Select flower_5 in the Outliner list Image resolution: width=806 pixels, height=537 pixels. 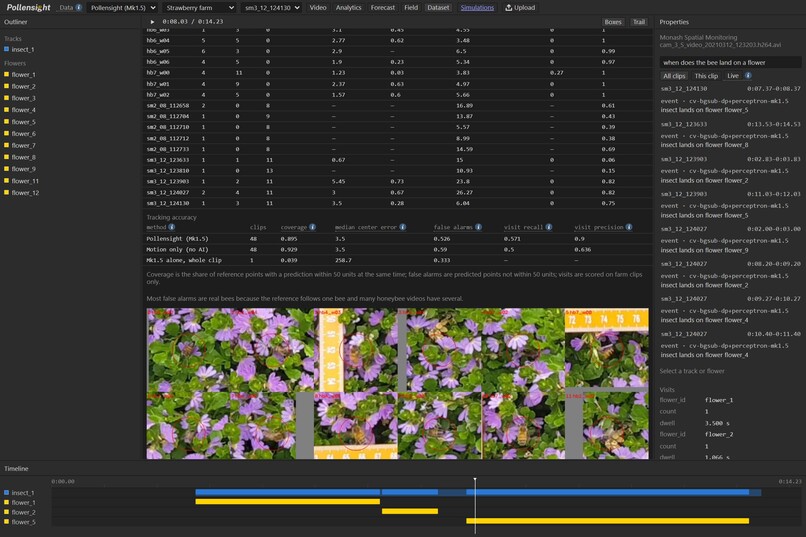point(23,122)
